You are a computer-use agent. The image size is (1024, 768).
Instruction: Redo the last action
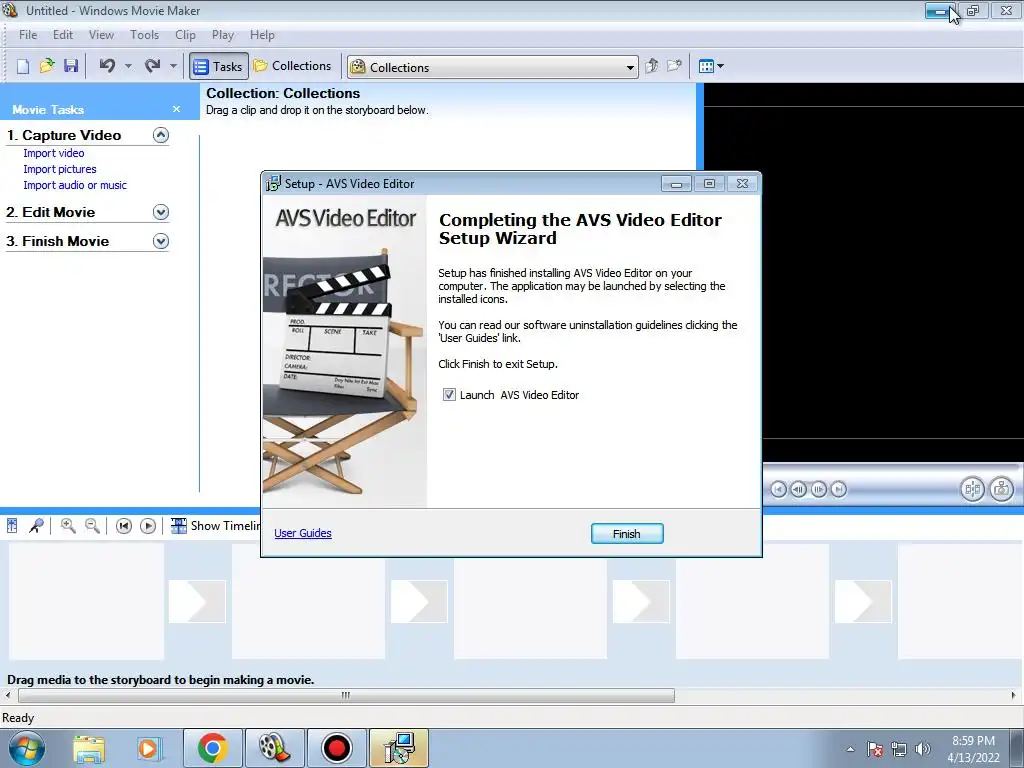click(153, 66)
